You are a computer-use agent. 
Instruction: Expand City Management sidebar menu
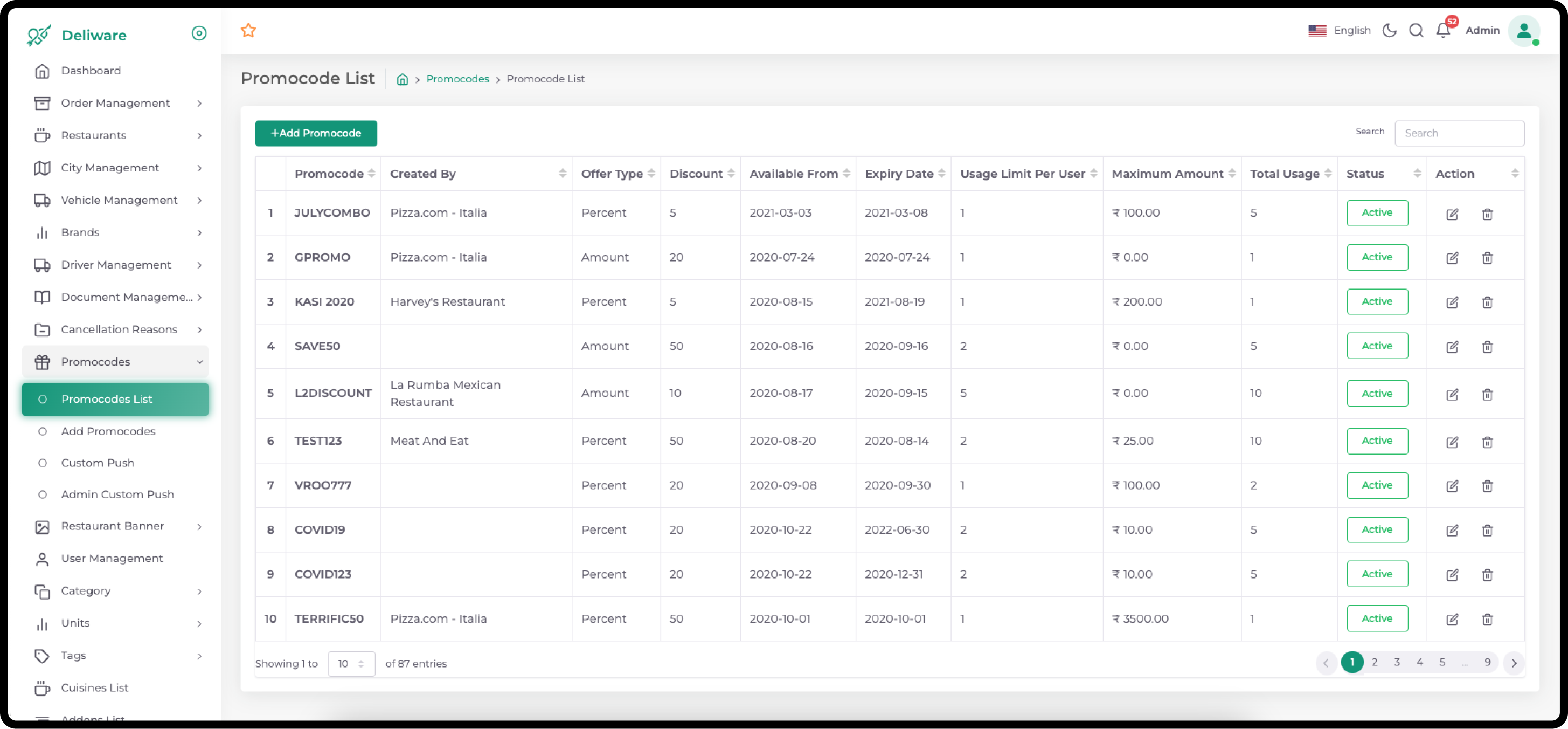(116, 168)
